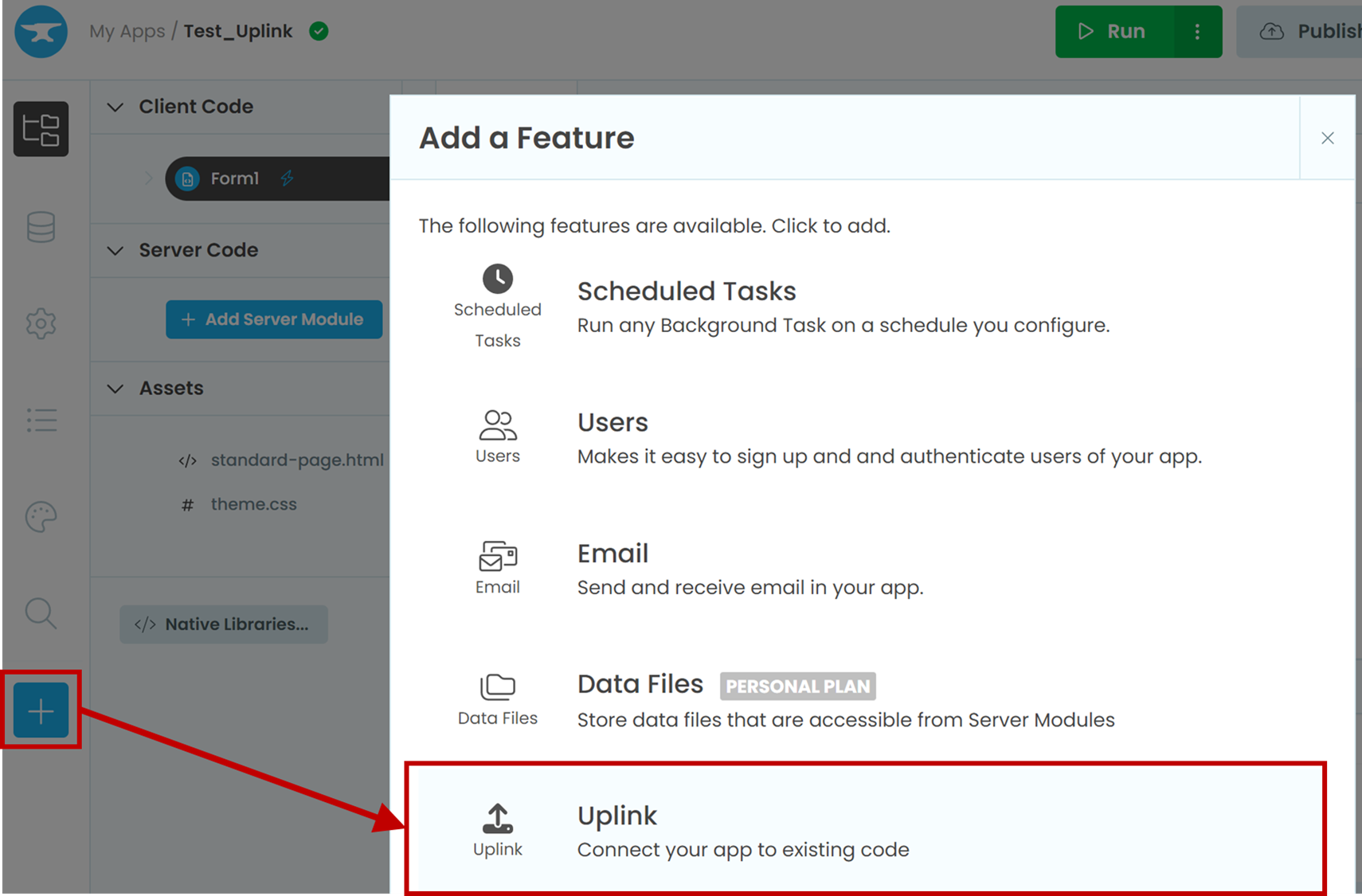Click the Scheduled Tasks clock icon

point(498,279)
